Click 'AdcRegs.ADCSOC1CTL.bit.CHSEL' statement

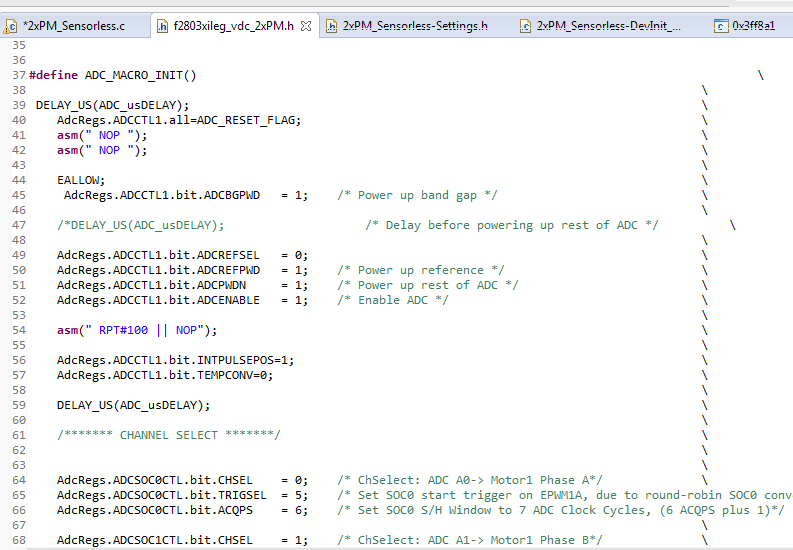182,540
